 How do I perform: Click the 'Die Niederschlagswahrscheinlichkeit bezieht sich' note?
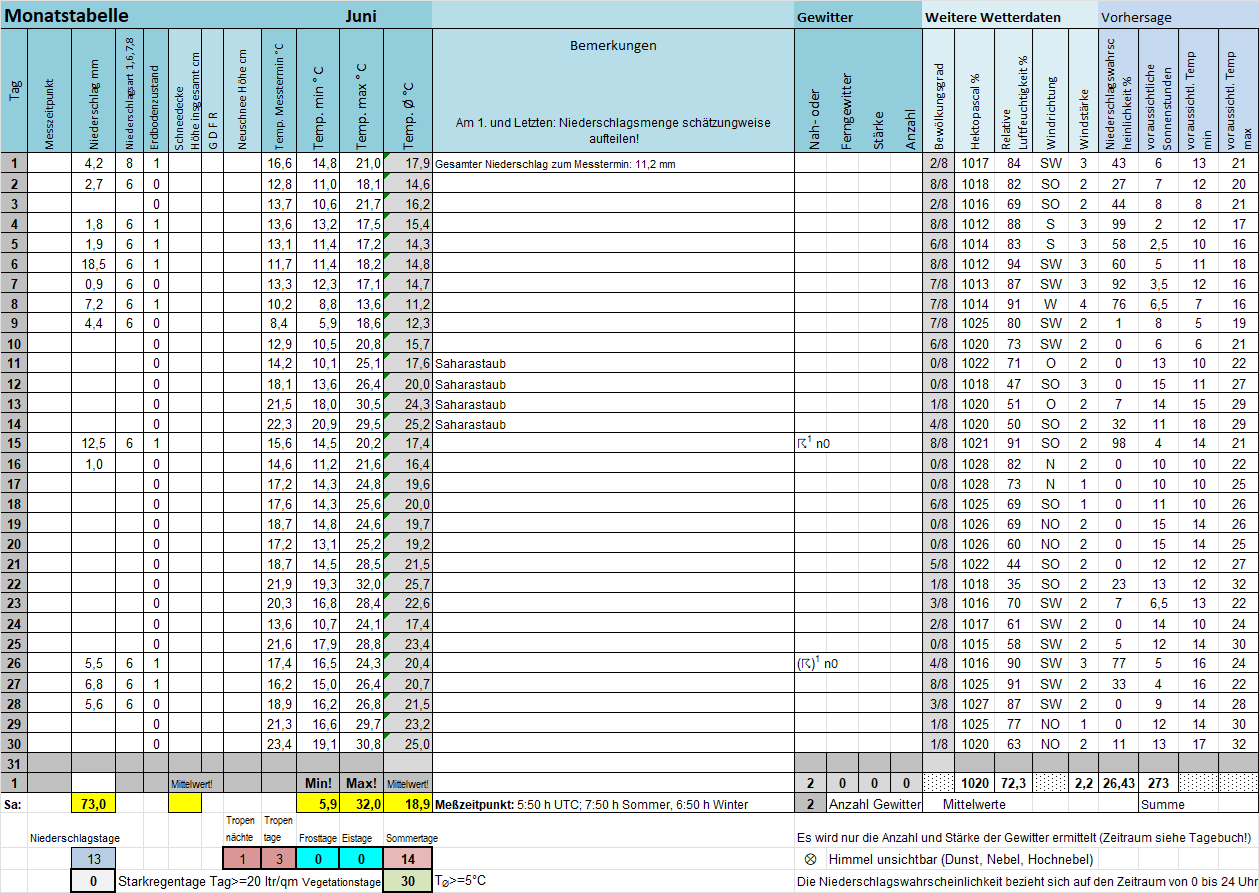[1027, 882]
